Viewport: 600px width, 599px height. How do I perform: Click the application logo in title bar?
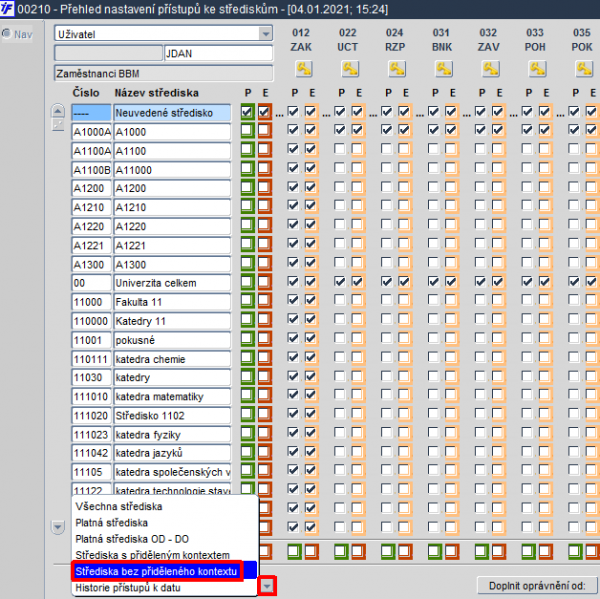coord(7,8)
